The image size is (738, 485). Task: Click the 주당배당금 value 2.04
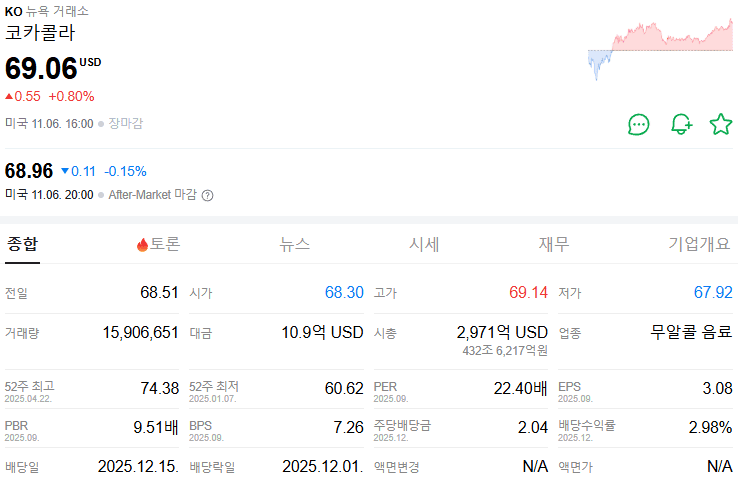click(x=533, y=428)
